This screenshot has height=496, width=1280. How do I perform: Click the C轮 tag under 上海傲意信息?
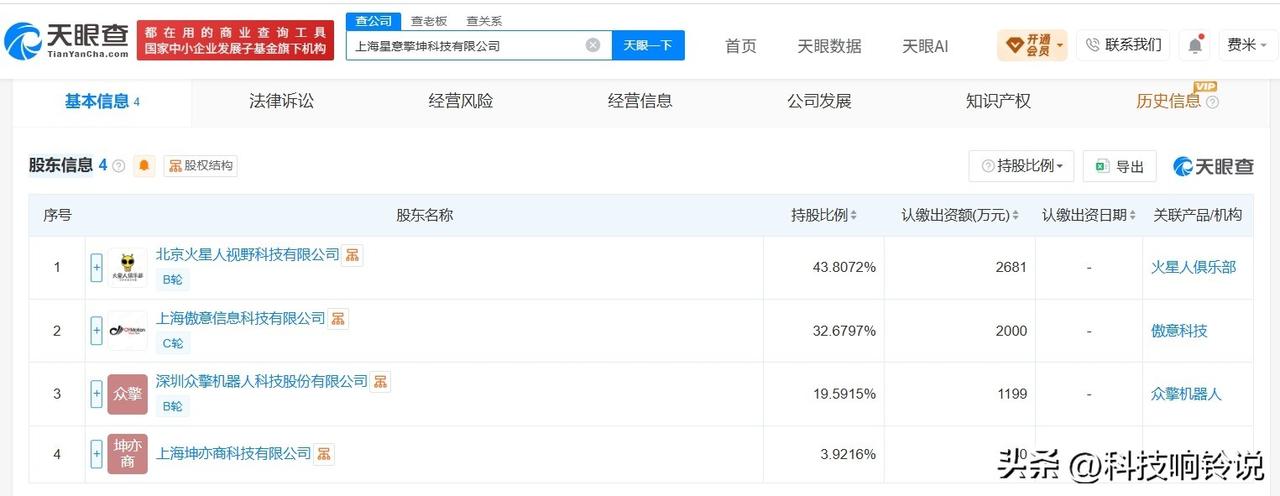pos(173,343)
